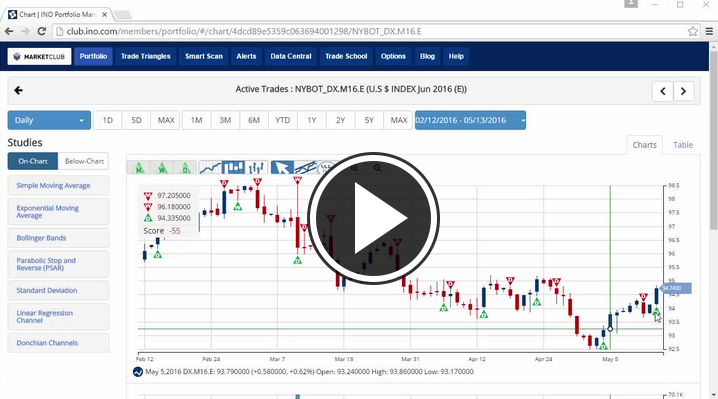Open the Options menu item
The image size is (718, 399).
point(393,56)
